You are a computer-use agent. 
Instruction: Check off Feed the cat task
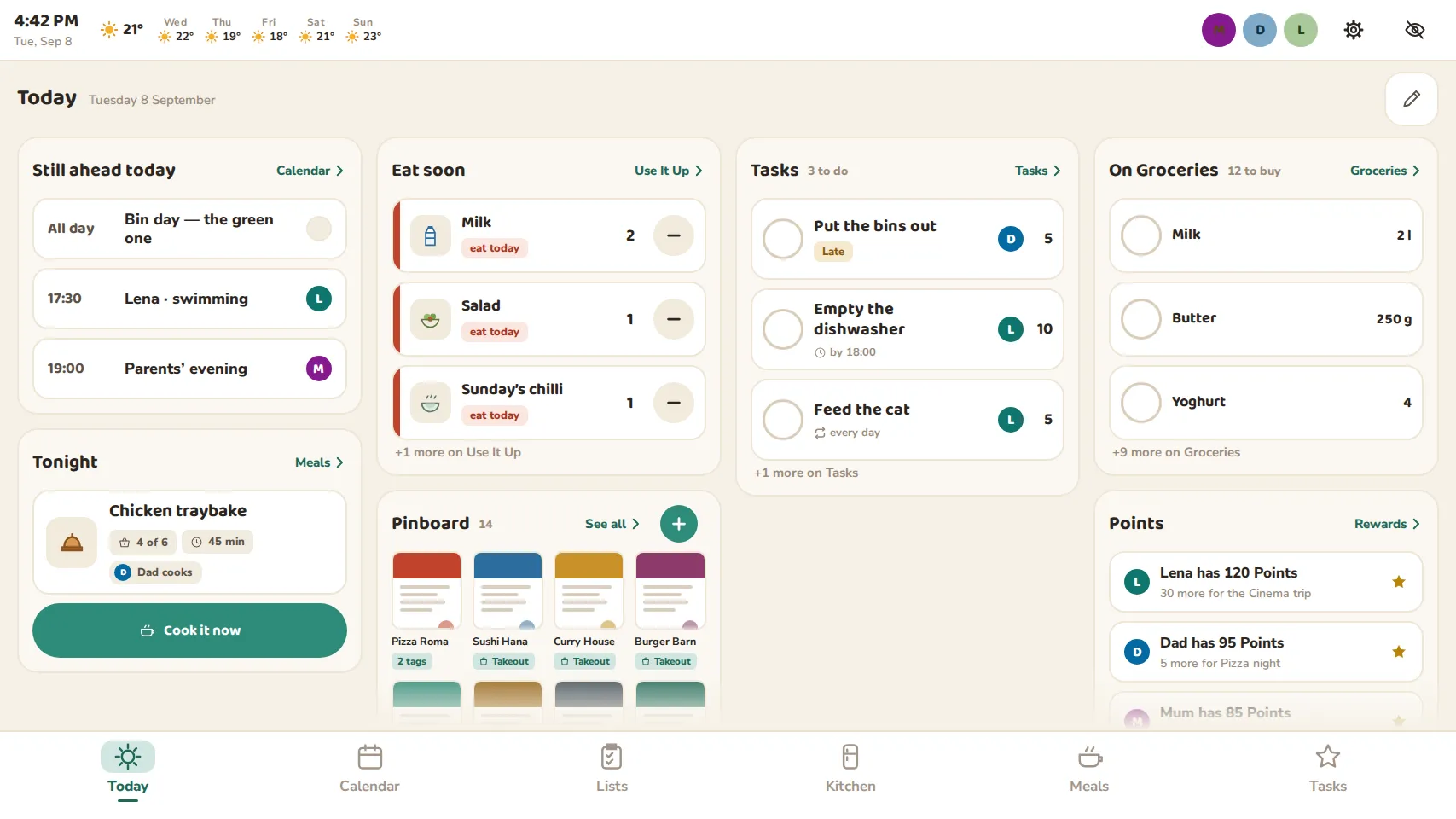[x=783, y=420]
